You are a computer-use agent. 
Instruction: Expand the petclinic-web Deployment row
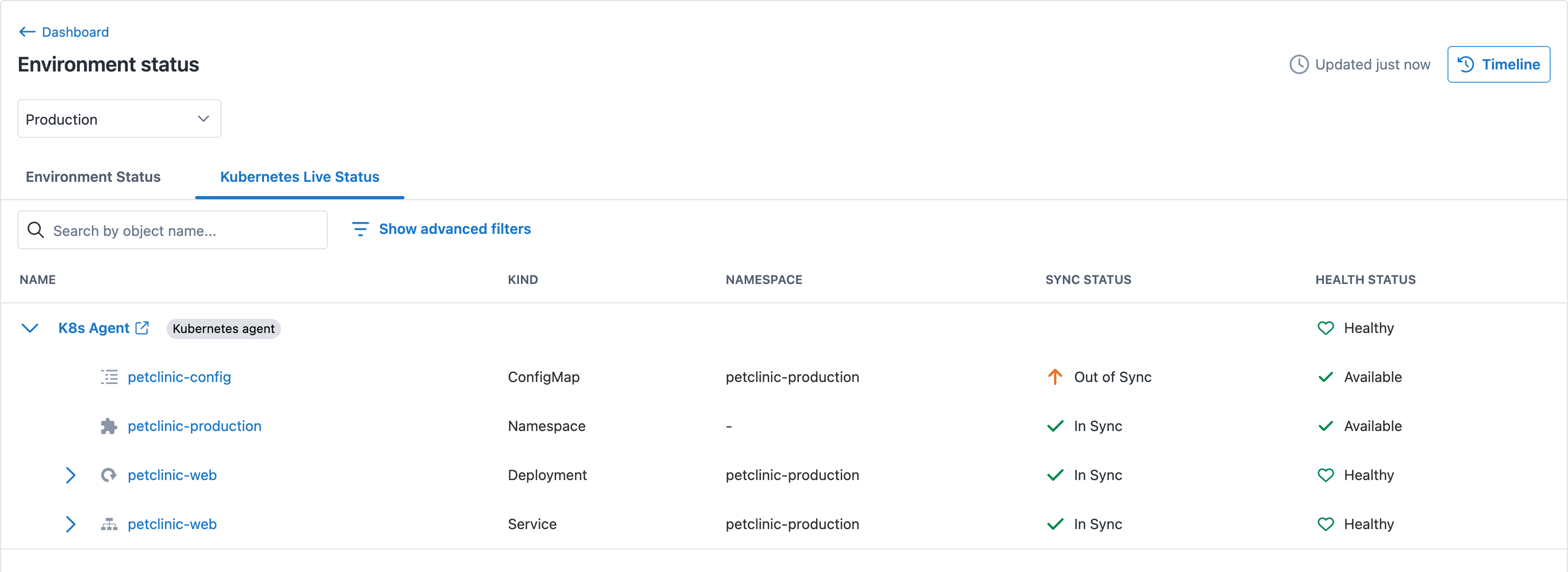click(x=70, y=475)
